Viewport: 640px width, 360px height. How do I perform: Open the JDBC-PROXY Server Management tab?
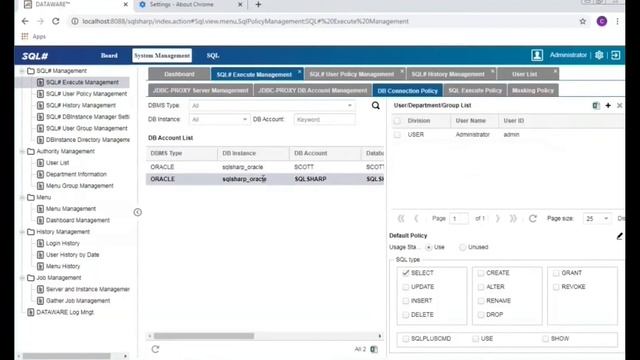(200, 91)
